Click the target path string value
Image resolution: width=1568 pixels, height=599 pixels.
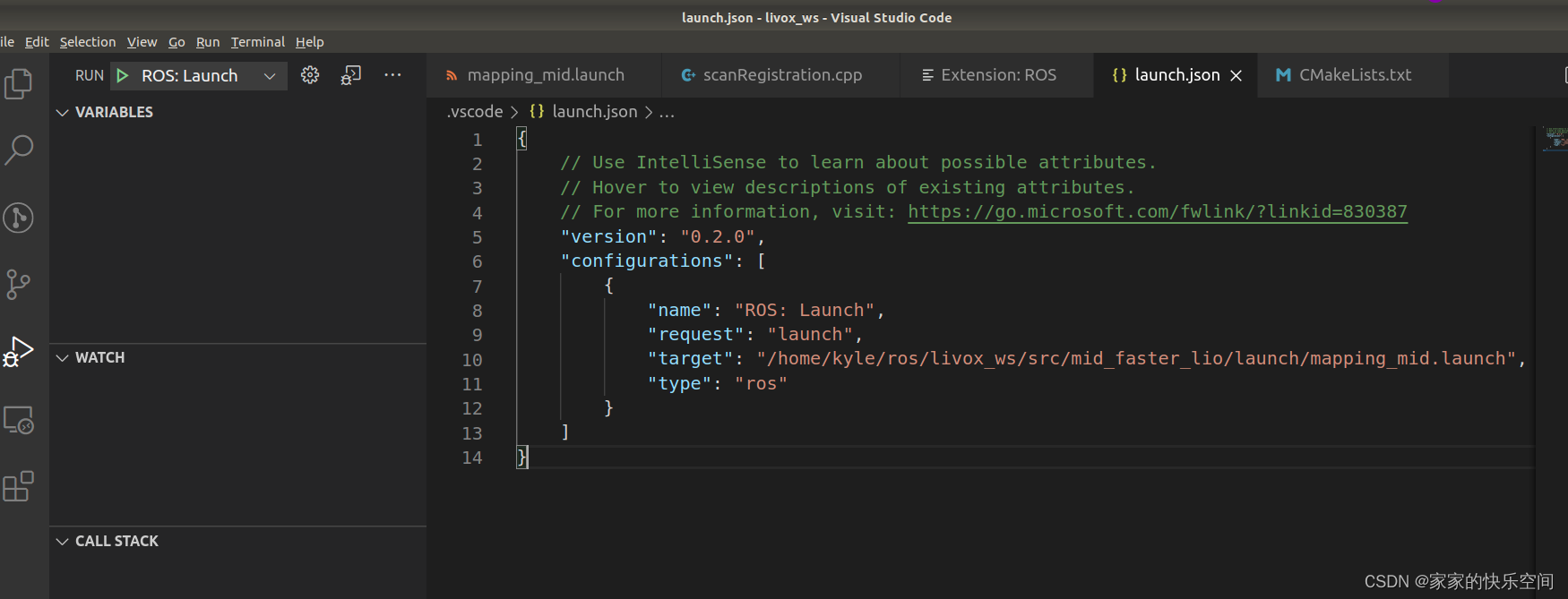(1136, 358)
